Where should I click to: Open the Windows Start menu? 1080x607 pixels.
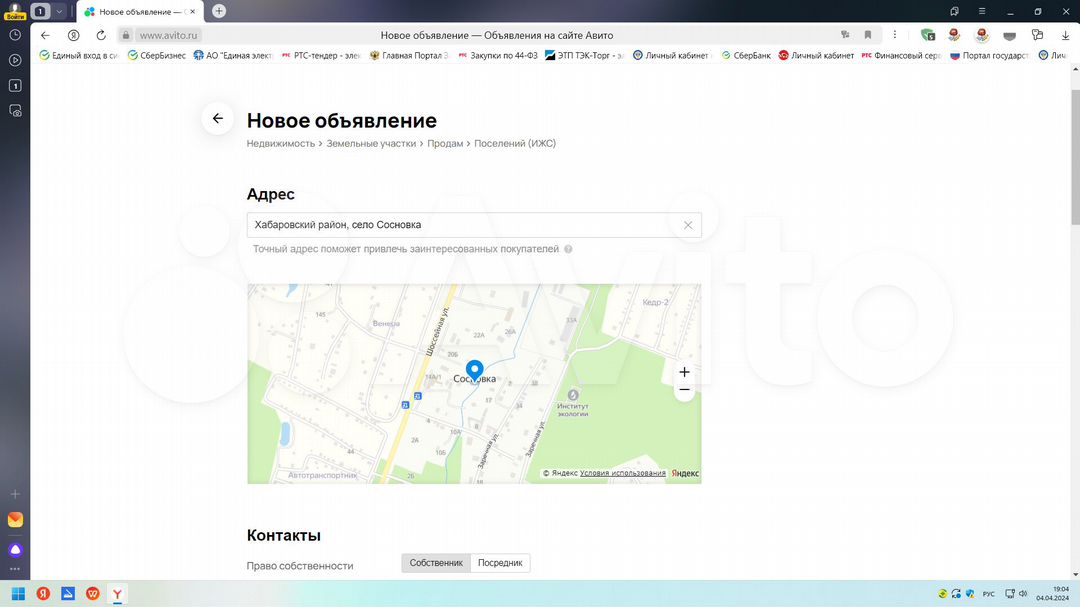pos(18,594)
